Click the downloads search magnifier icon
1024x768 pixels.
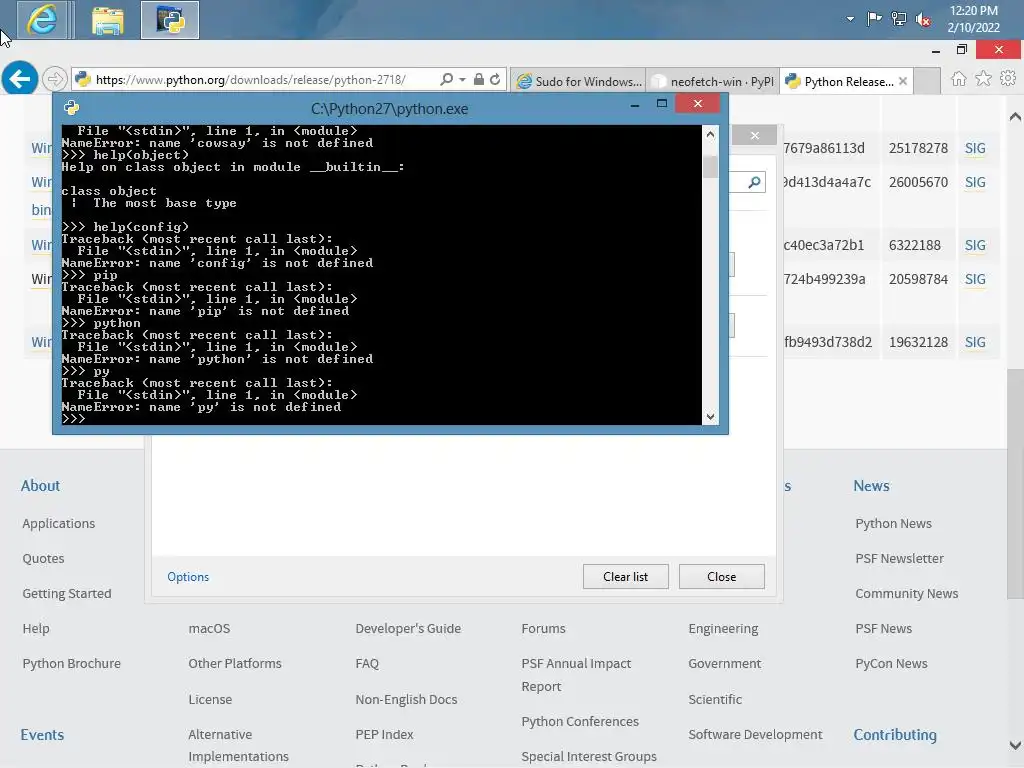pyautogui.click(x=754, y=182)
